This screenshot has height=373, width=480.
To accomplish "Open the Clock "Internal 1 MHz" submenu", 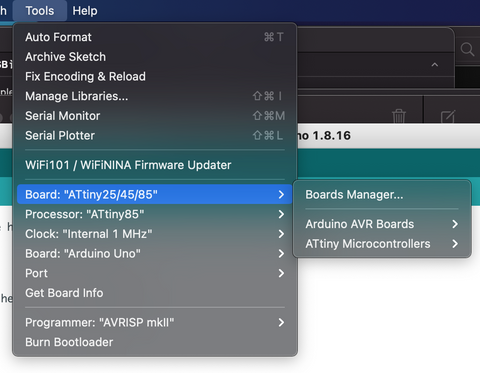I will (155, 234).
